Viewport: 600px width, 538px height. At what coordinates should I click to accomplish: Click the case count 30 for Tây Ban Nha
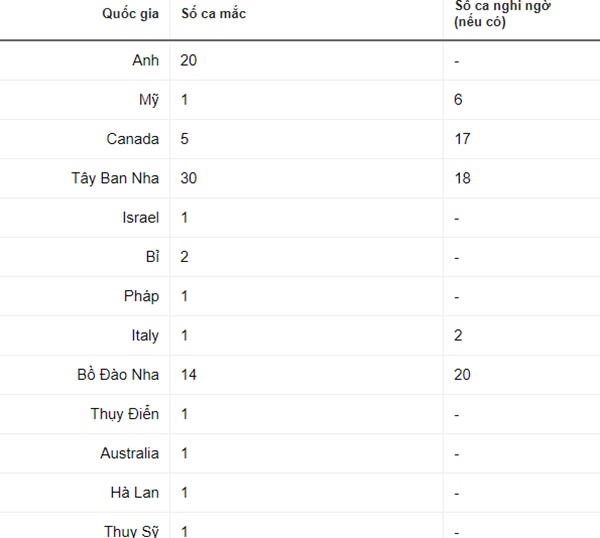point(188,178)
